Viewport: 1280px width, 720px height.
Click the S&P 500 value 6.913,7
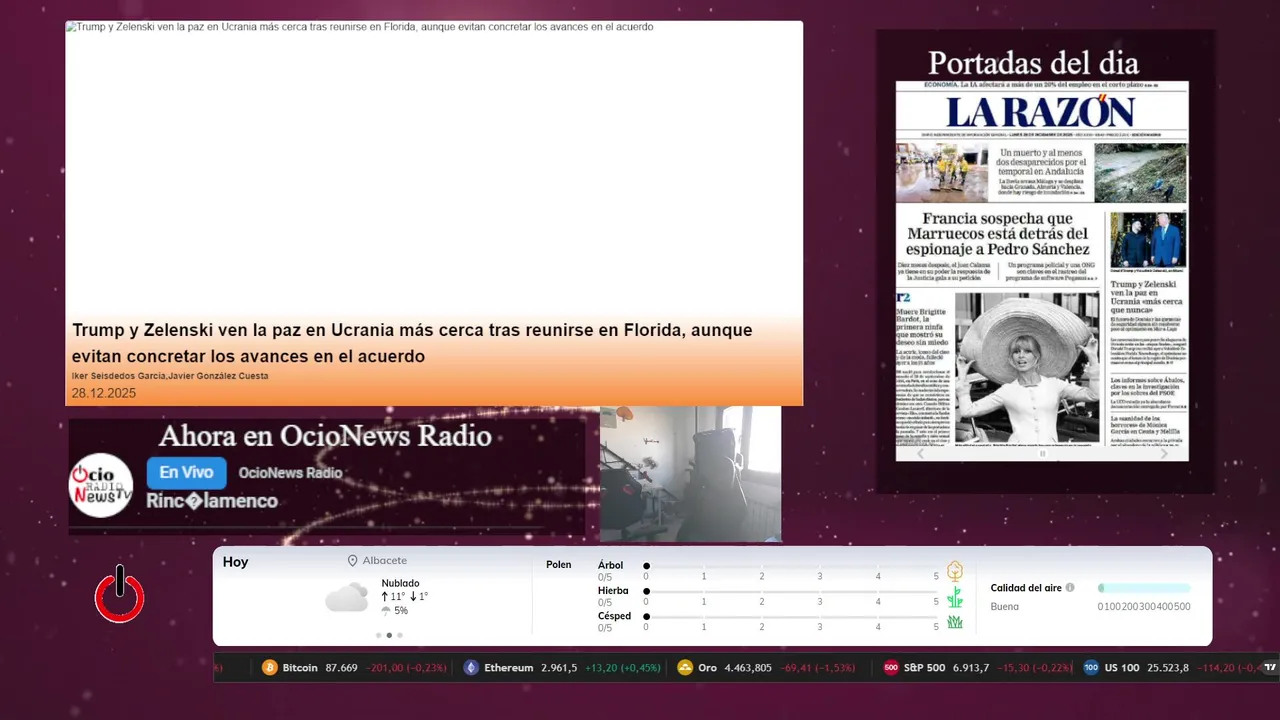click(x=971, y=667)
